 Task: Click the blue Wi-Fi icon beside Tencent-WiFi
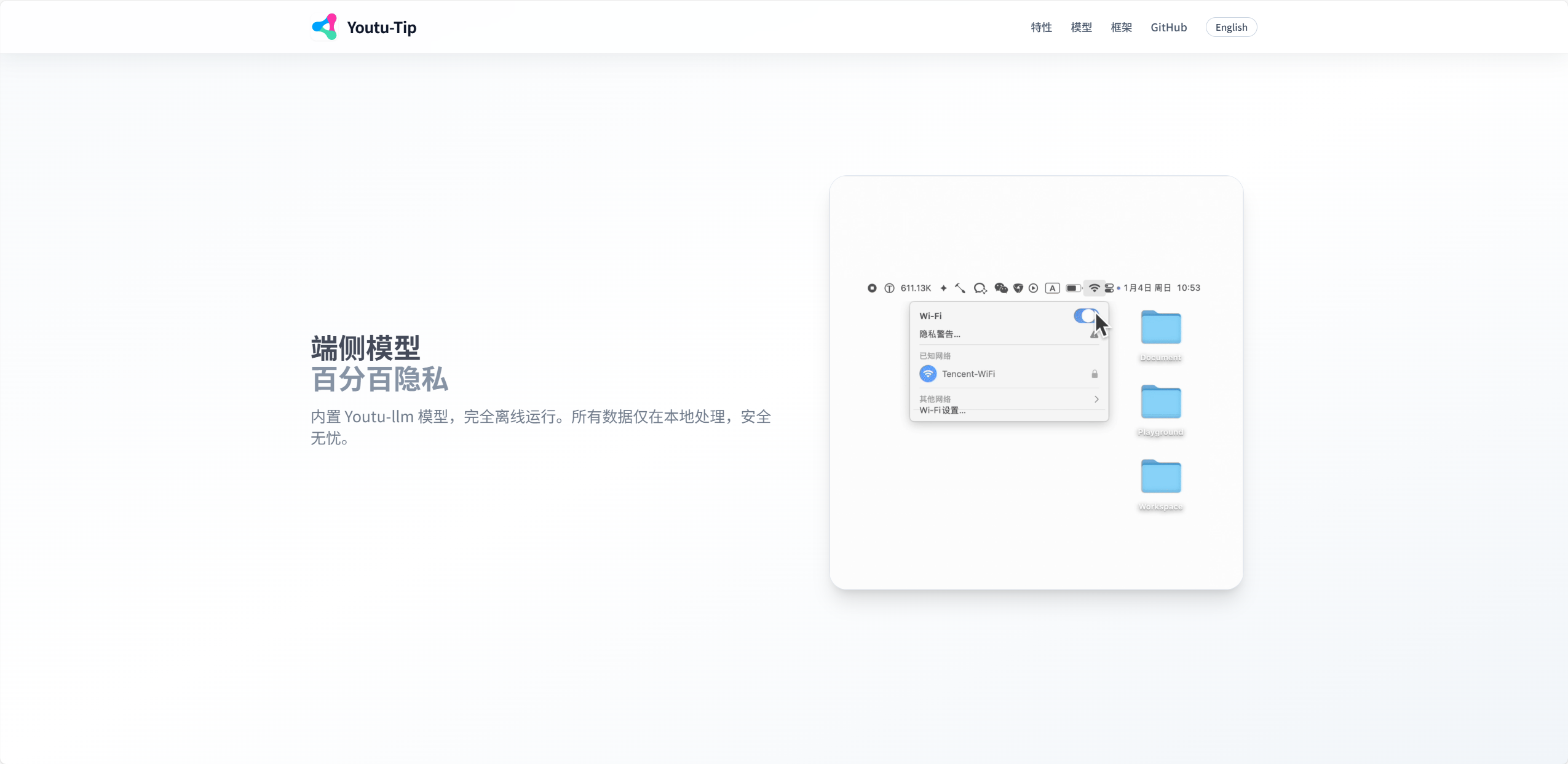pos(928,374)
